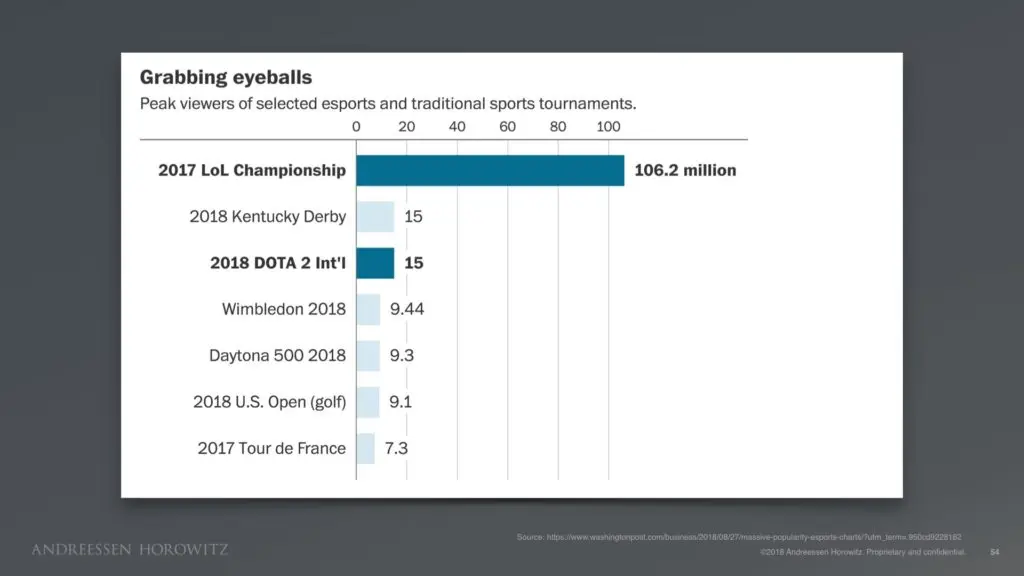Viewport: 1024px width, 576px height.
Task: Click the axis tick label '20'
Action: click(407, 127)
